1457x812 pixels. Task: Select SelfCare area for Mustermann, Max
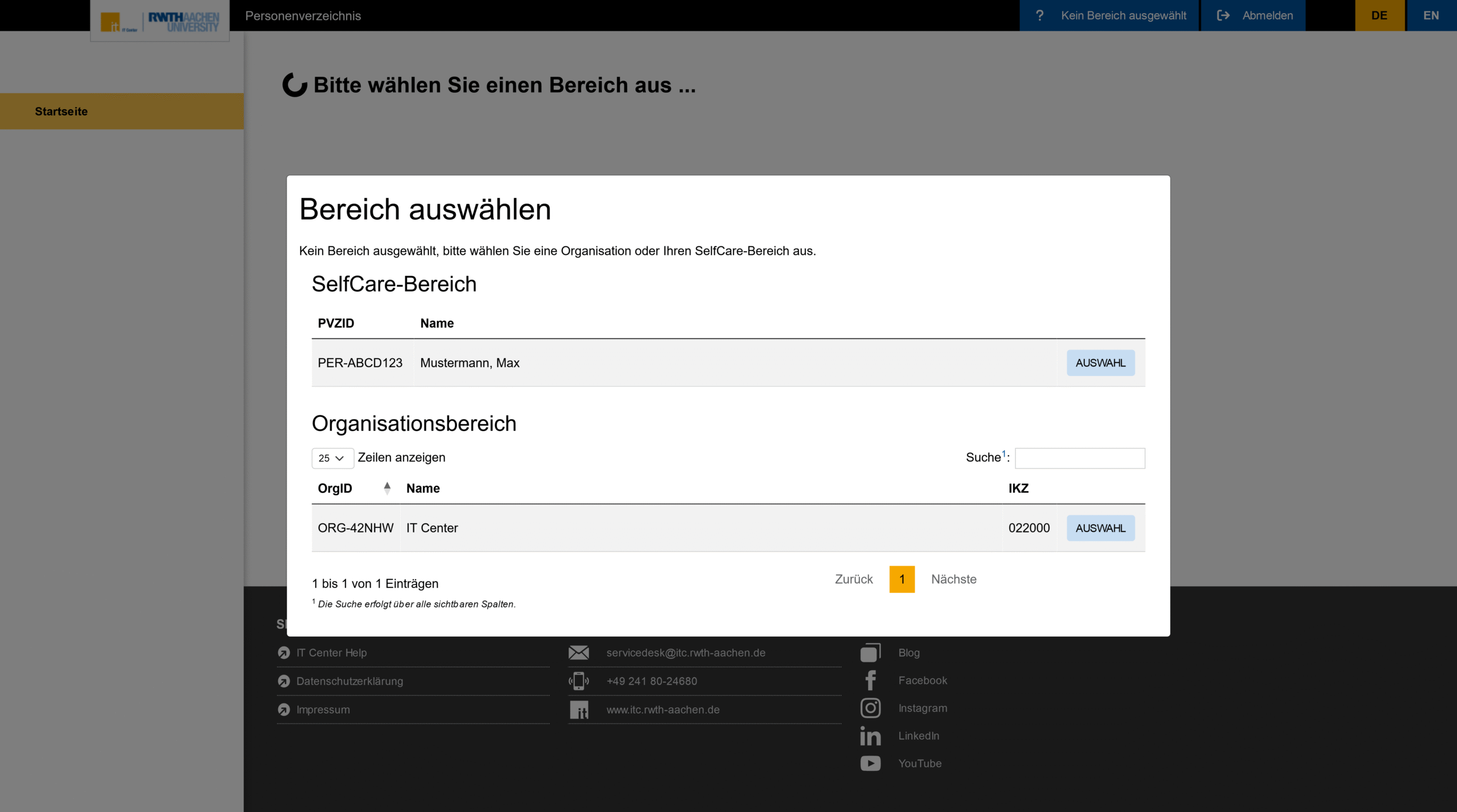pyautogui.click(x=1100, y=363)
